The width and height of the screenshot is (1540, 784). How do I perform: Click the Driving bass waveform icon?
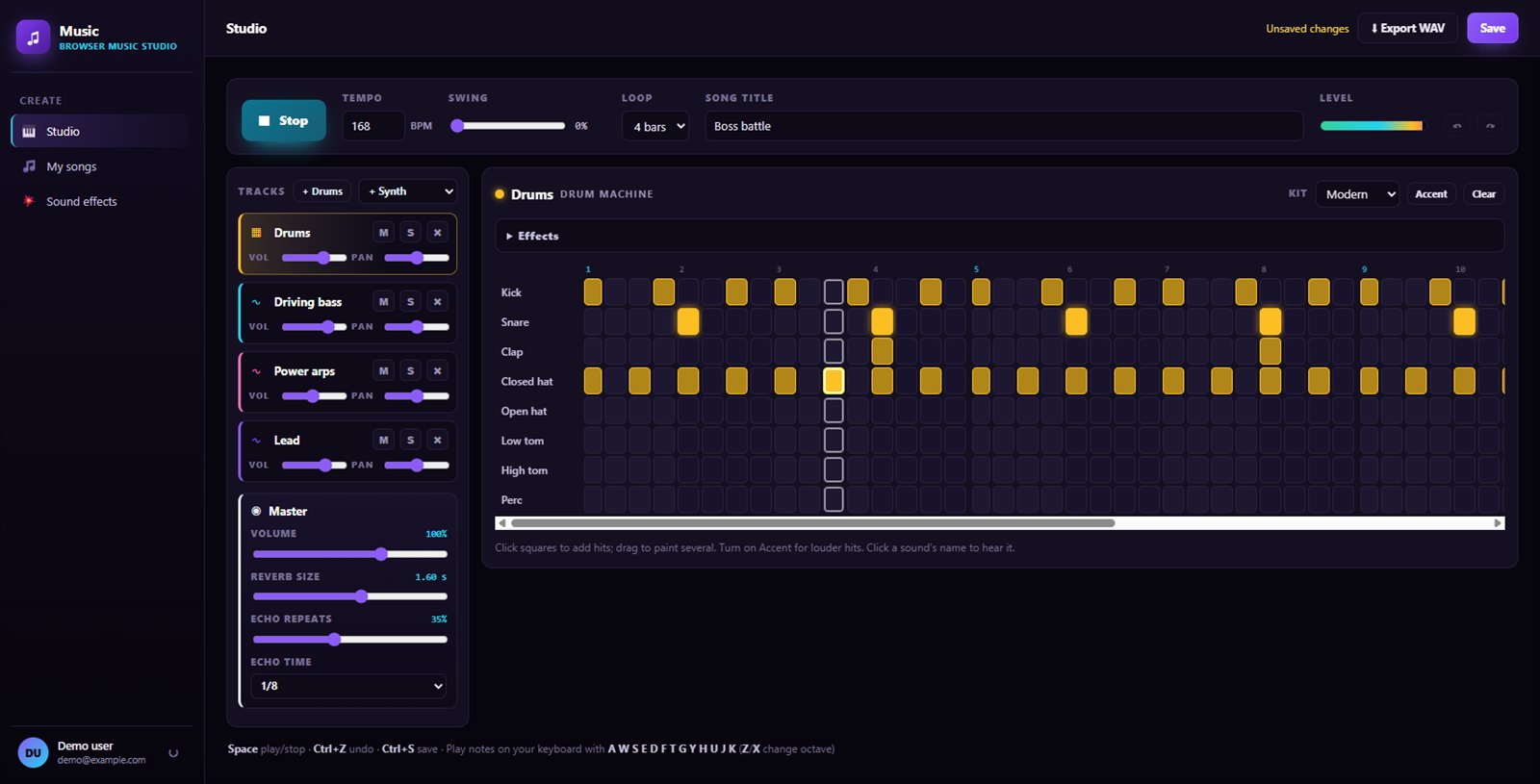point(256,302)
